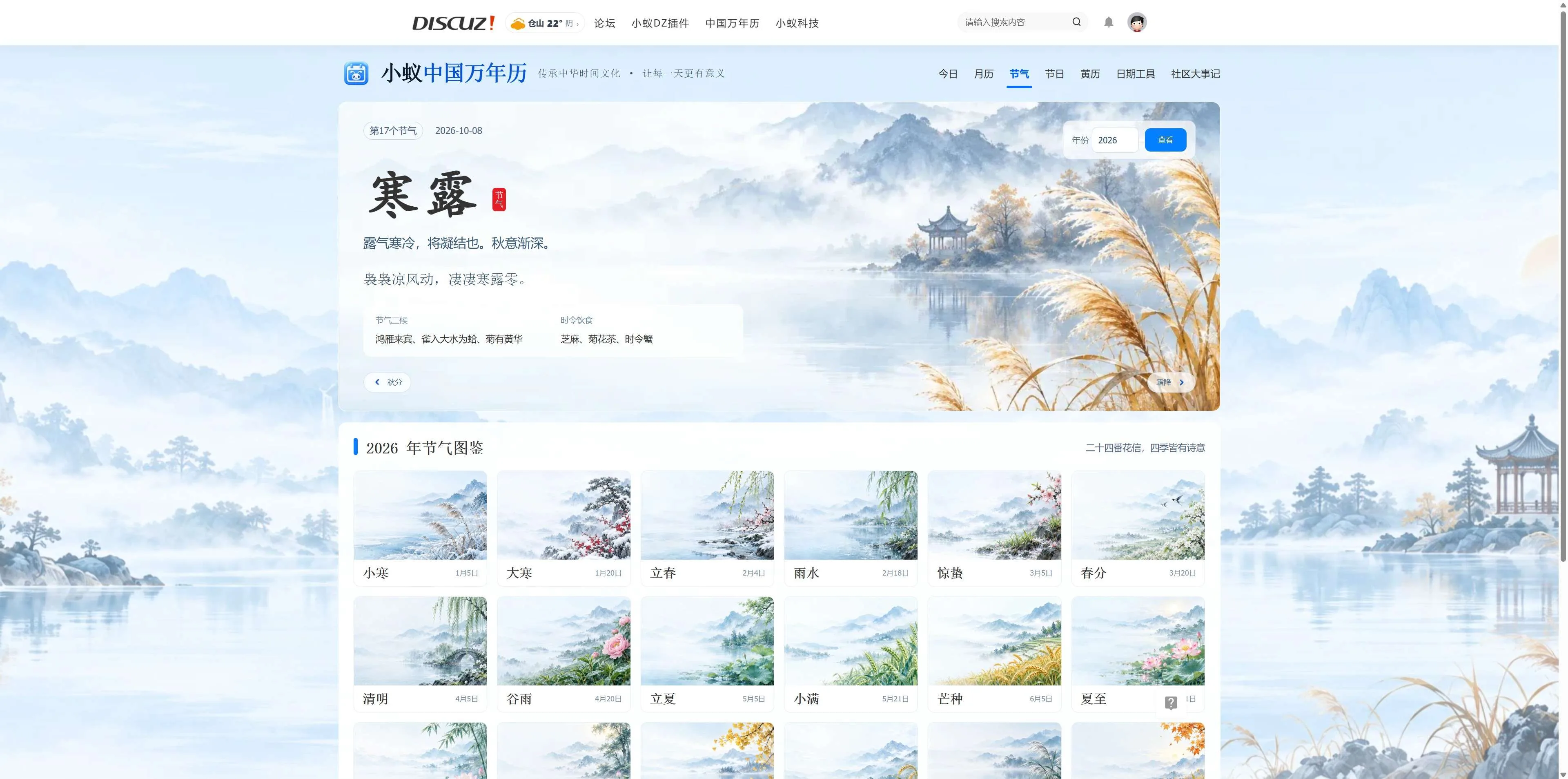Focus the 年份 input showing 2026
Viewport: 1568px width, 779px height.
1114,140
